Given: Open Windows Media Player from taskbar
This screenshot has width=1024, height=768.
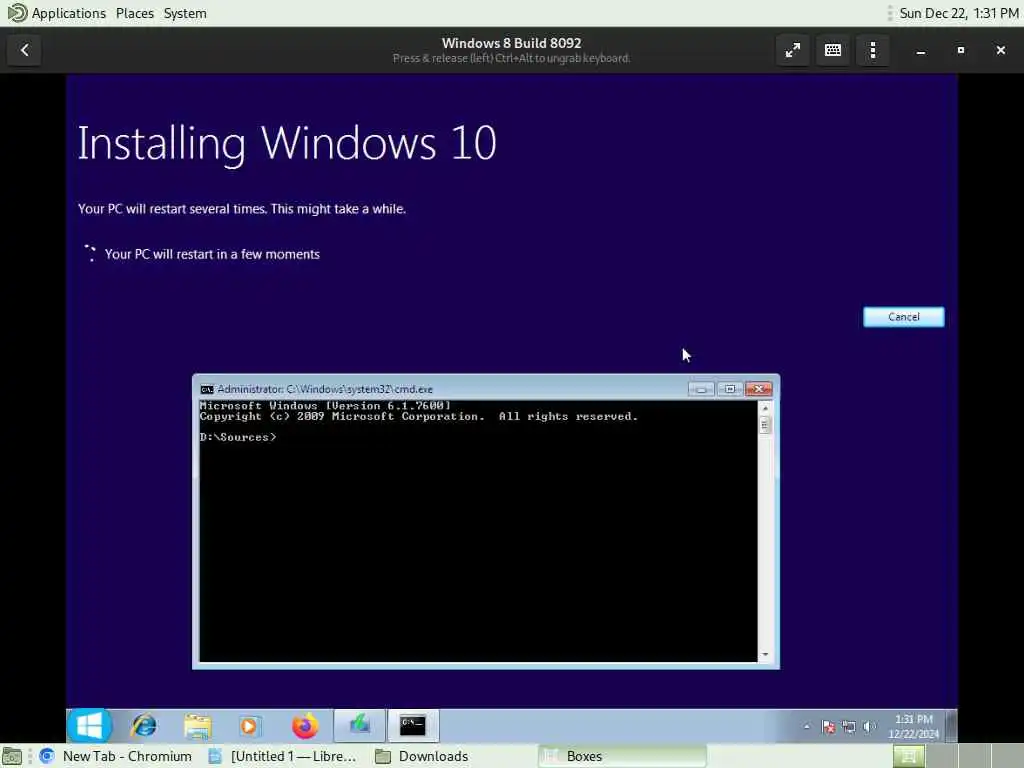Looking at the screenshot, I should (249, 726).
